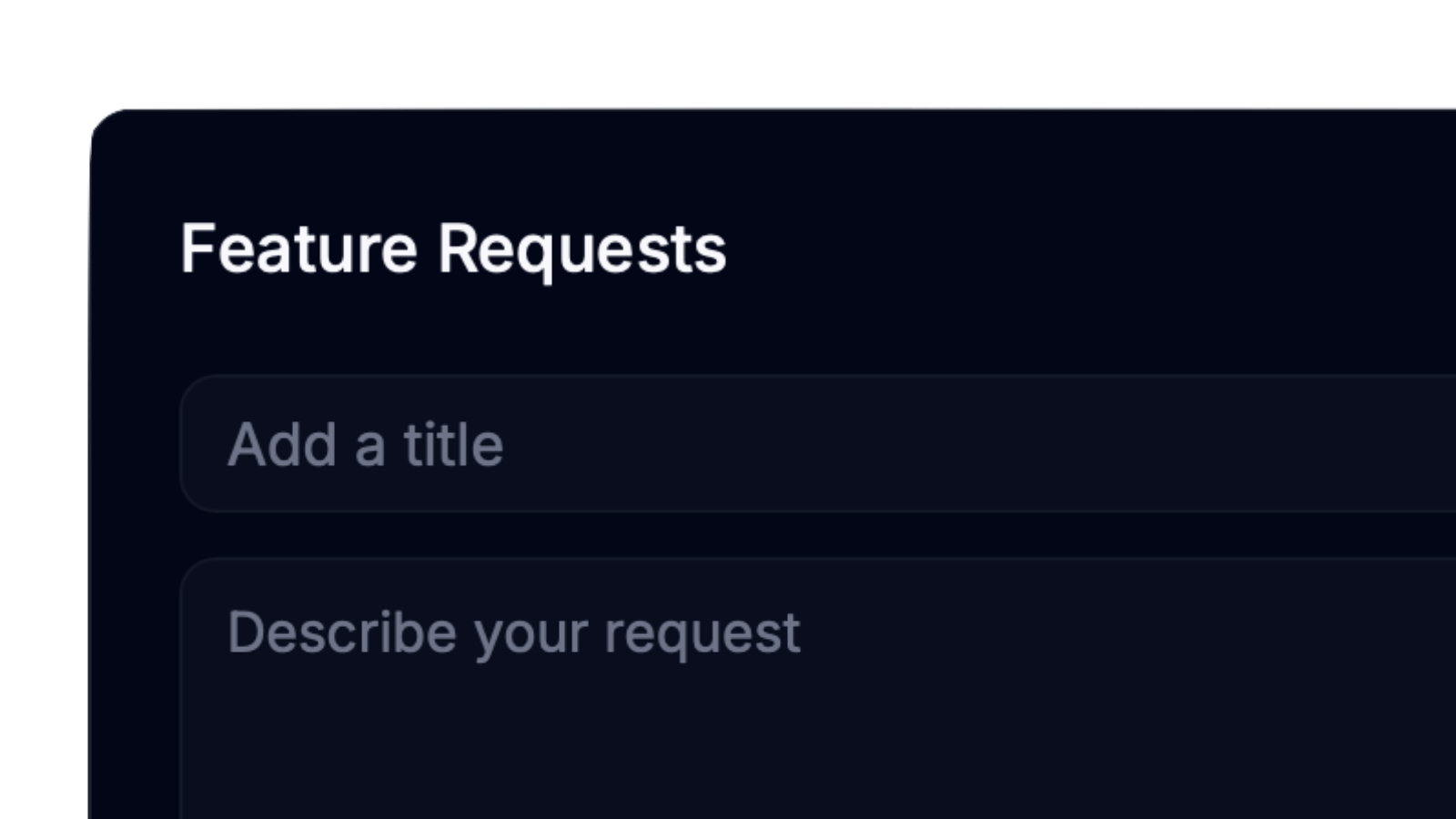Click the word "Add" in the title field
The height and width of the screenshot is (819, 1456).
(282, 445)
